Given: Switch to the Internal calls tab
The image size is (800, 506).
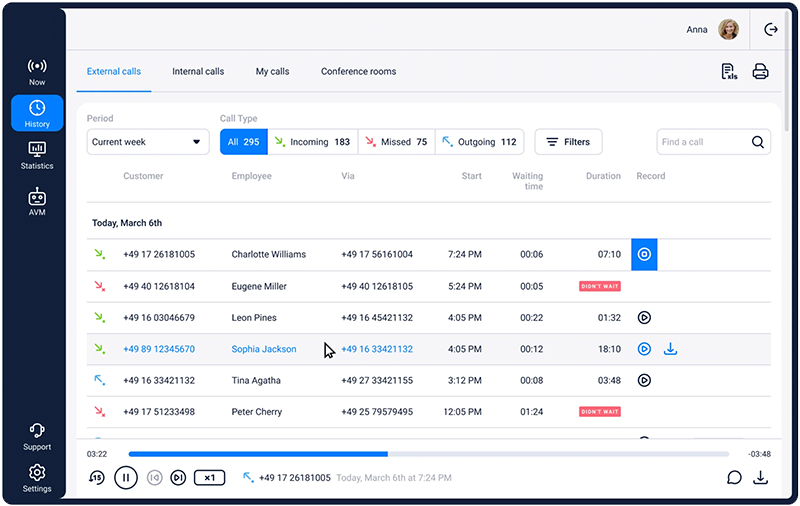Looking at the screenshot, I should (198, 72).
